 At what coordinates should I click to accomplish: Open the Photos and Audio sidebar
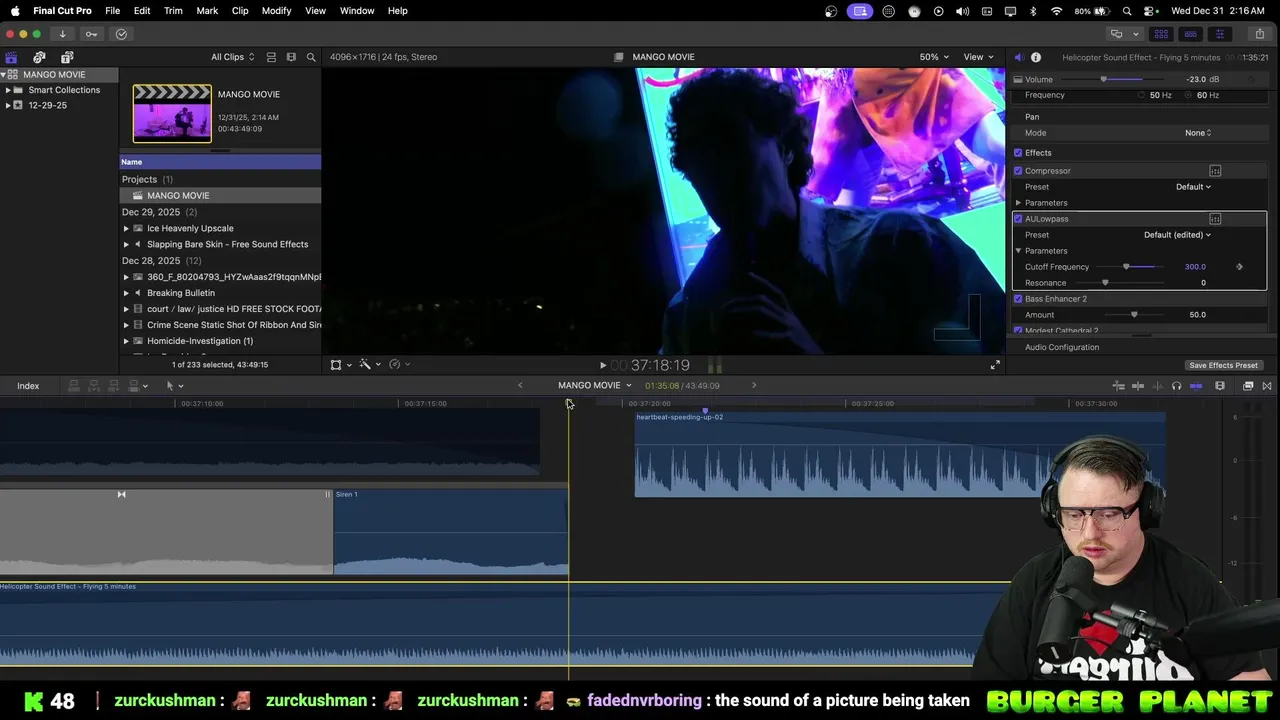click(39, 57)
